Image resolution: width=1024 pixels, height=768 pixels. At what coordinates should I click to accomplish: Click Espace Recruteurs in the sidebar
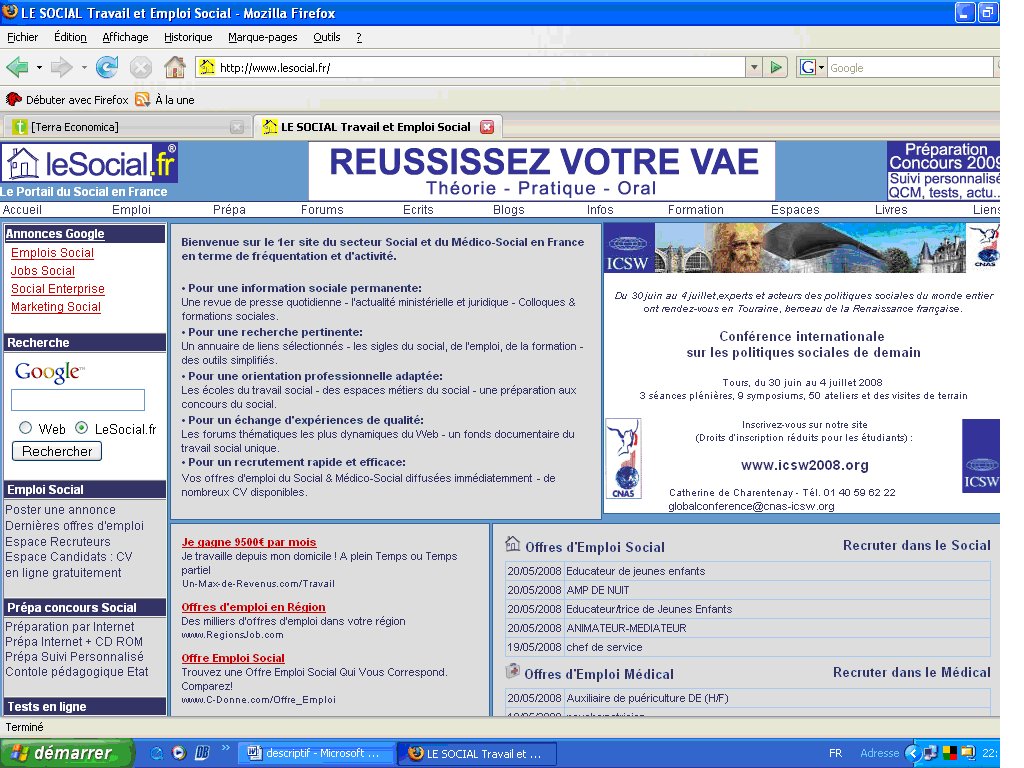coord(57,541)
